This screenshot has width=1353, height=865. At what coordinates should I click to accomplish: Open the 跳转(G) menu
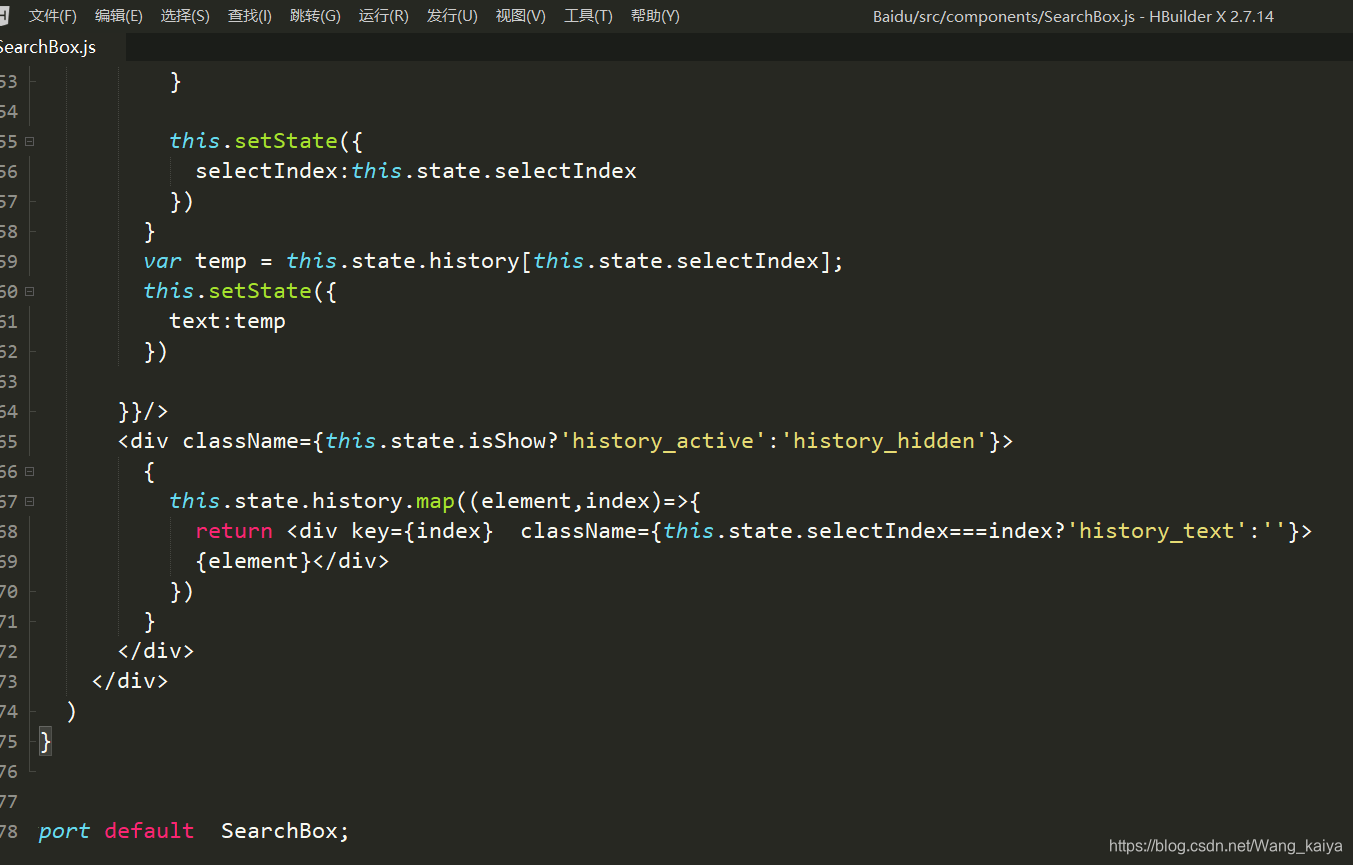click(315, 16)
